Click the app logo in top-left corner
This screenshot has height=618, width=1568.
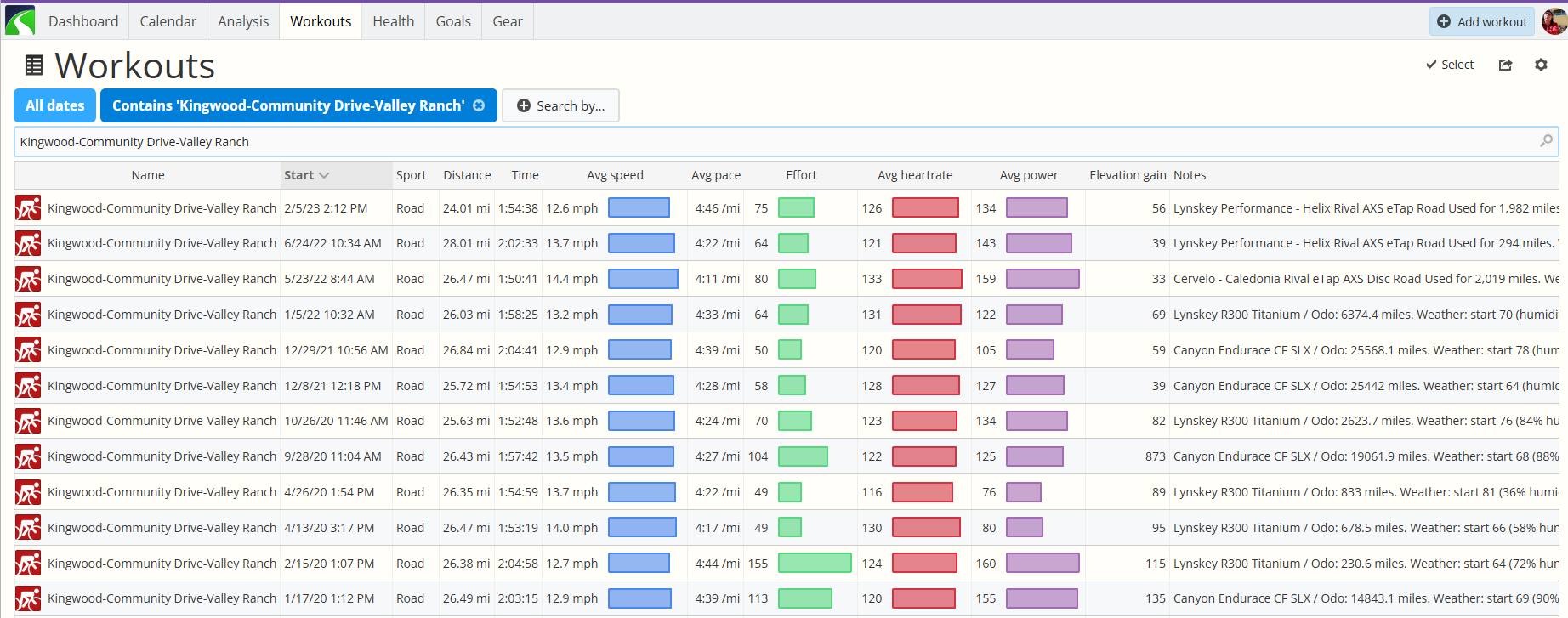coord(20,20)
